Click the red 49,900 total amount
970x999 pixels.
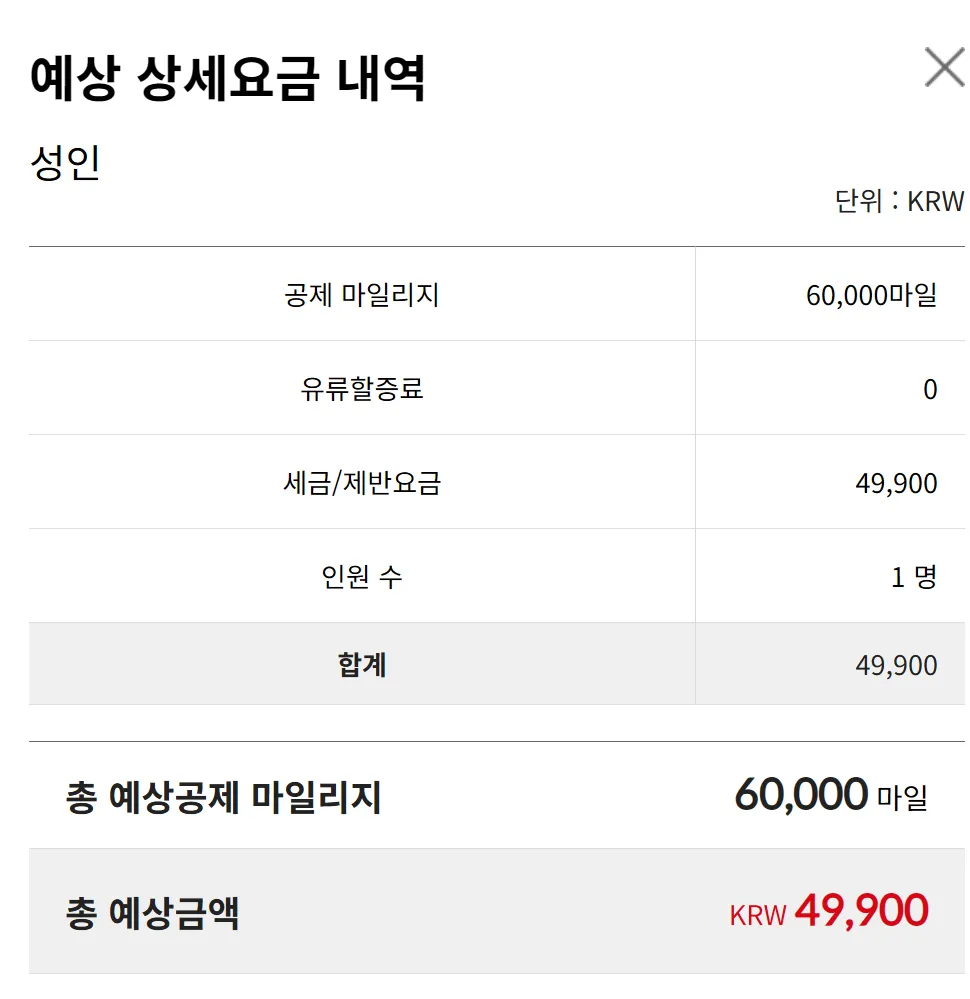point(861,911)
